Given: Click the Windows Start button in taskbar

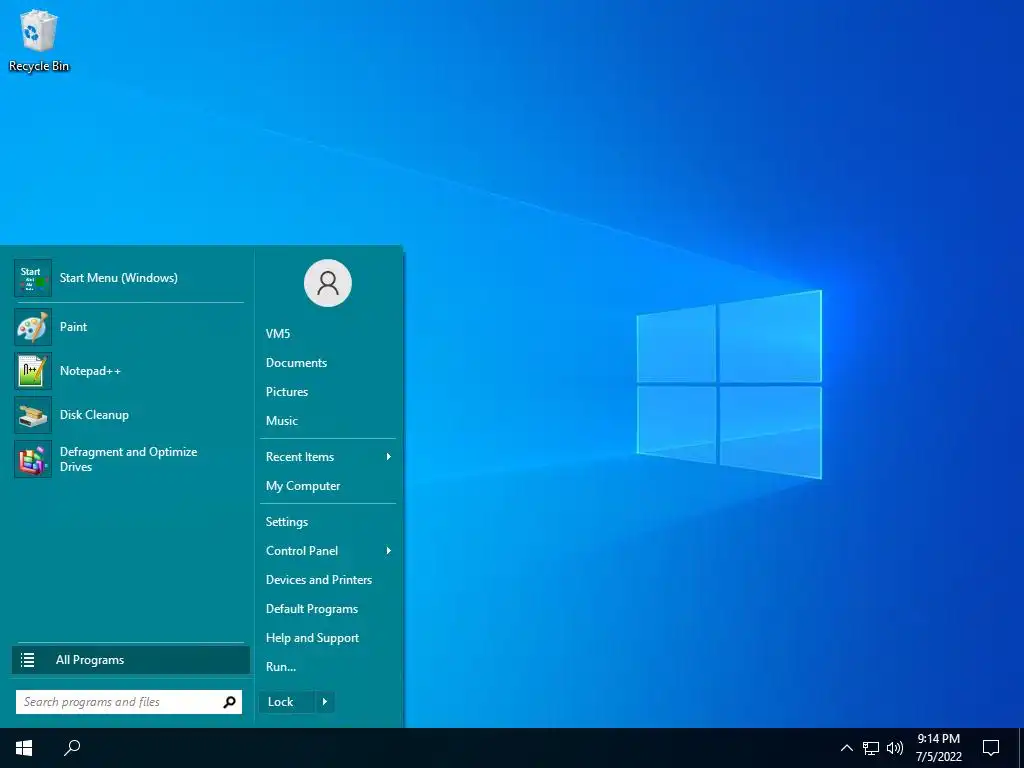Looking at the screenshot, I should pos(24,748).
